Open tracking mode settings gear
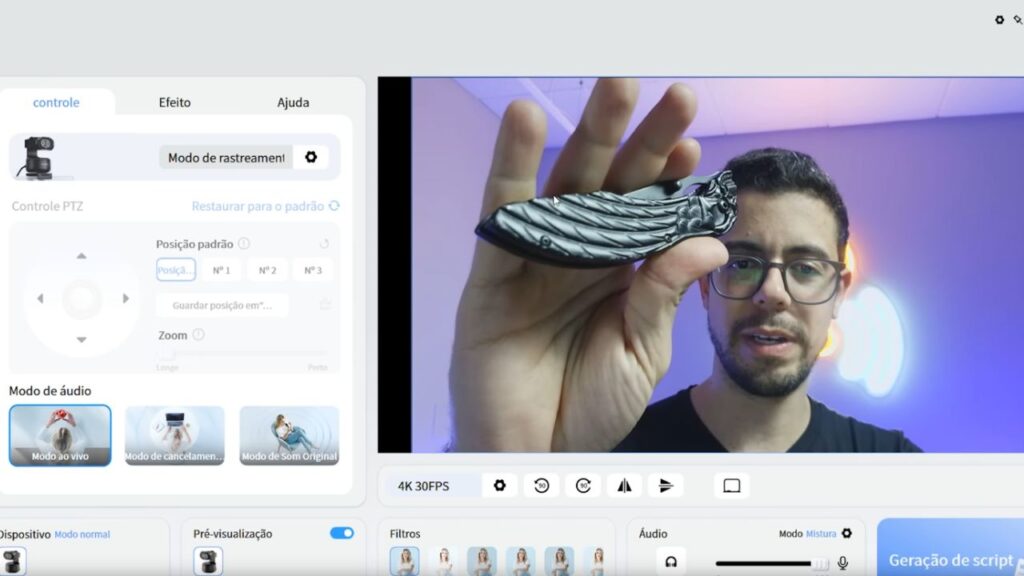 point(311,157)
